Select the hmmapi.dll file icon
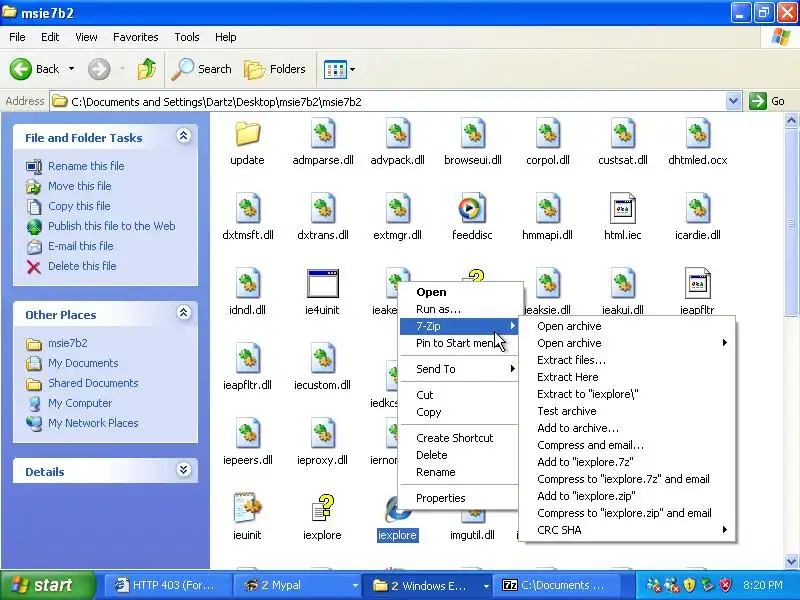The width and height of the screenshot is (800, 600). pos(547,209)
